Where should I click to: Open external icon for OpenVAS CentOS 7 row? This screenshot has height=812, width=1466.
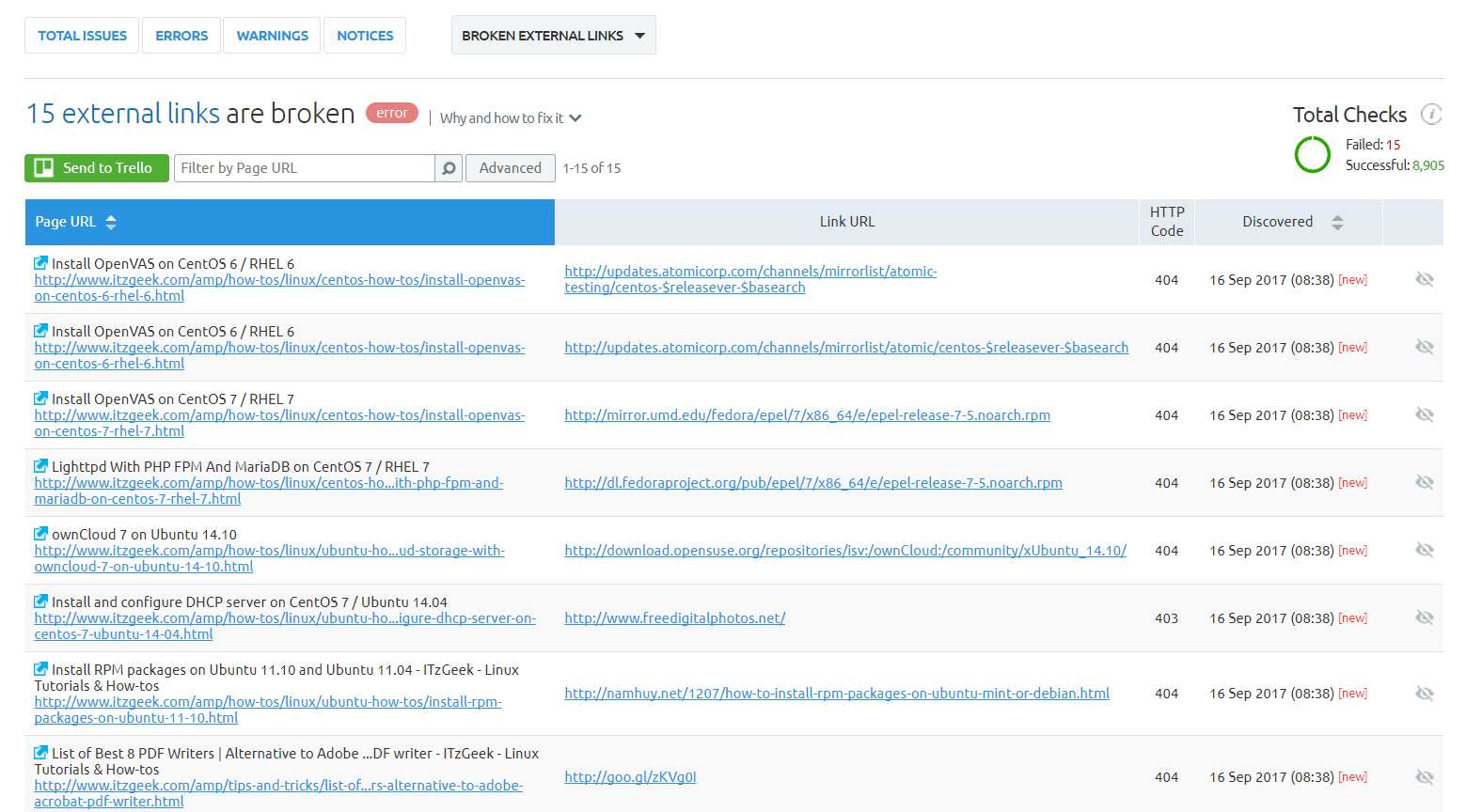point(40,398)
